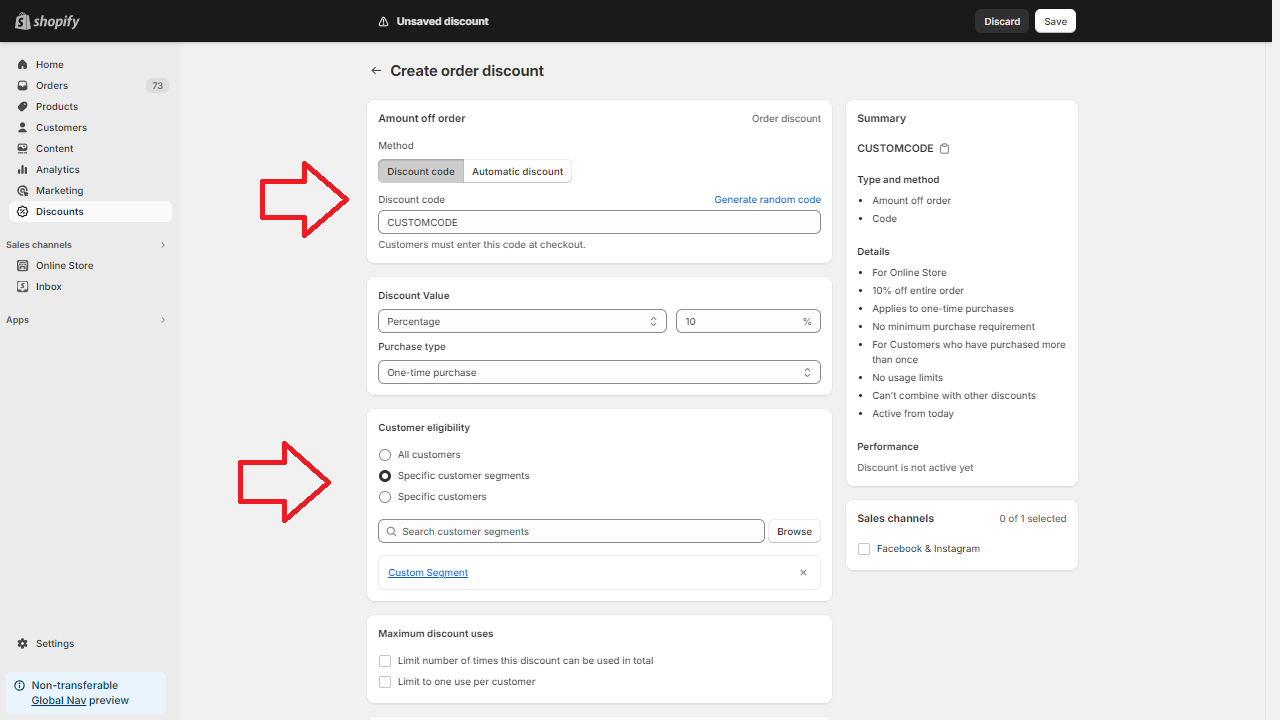Click the Customers person icon in sidebar

(23, 128)
